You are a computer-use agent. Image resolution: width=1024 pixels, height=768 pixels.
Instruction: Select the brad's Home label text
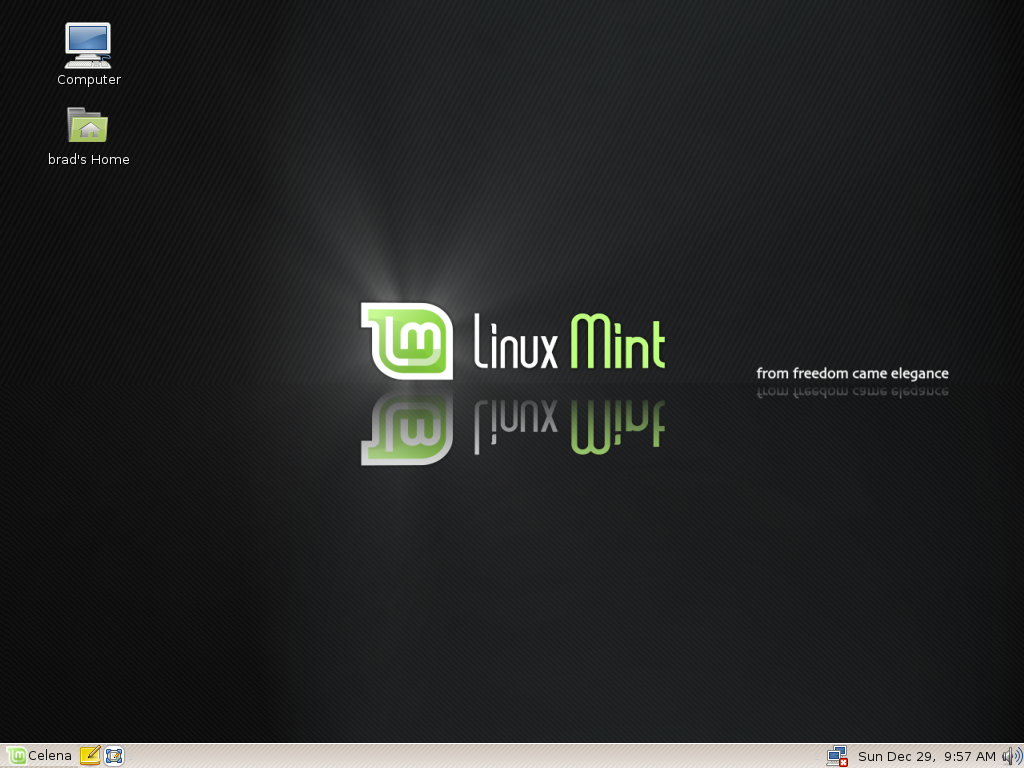89,159
